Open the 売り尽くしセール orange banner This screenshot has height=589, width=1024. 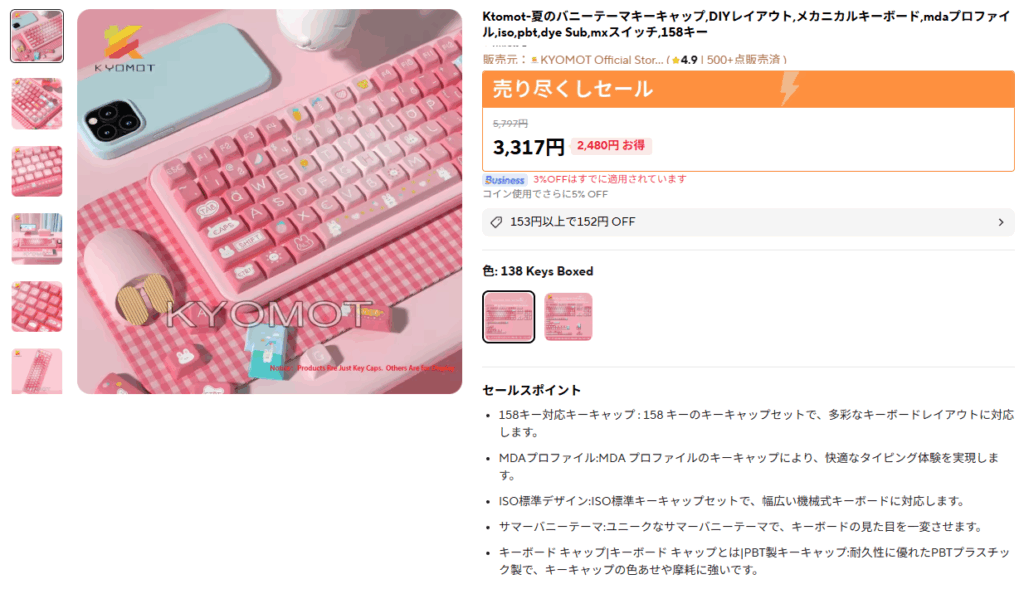748,89
